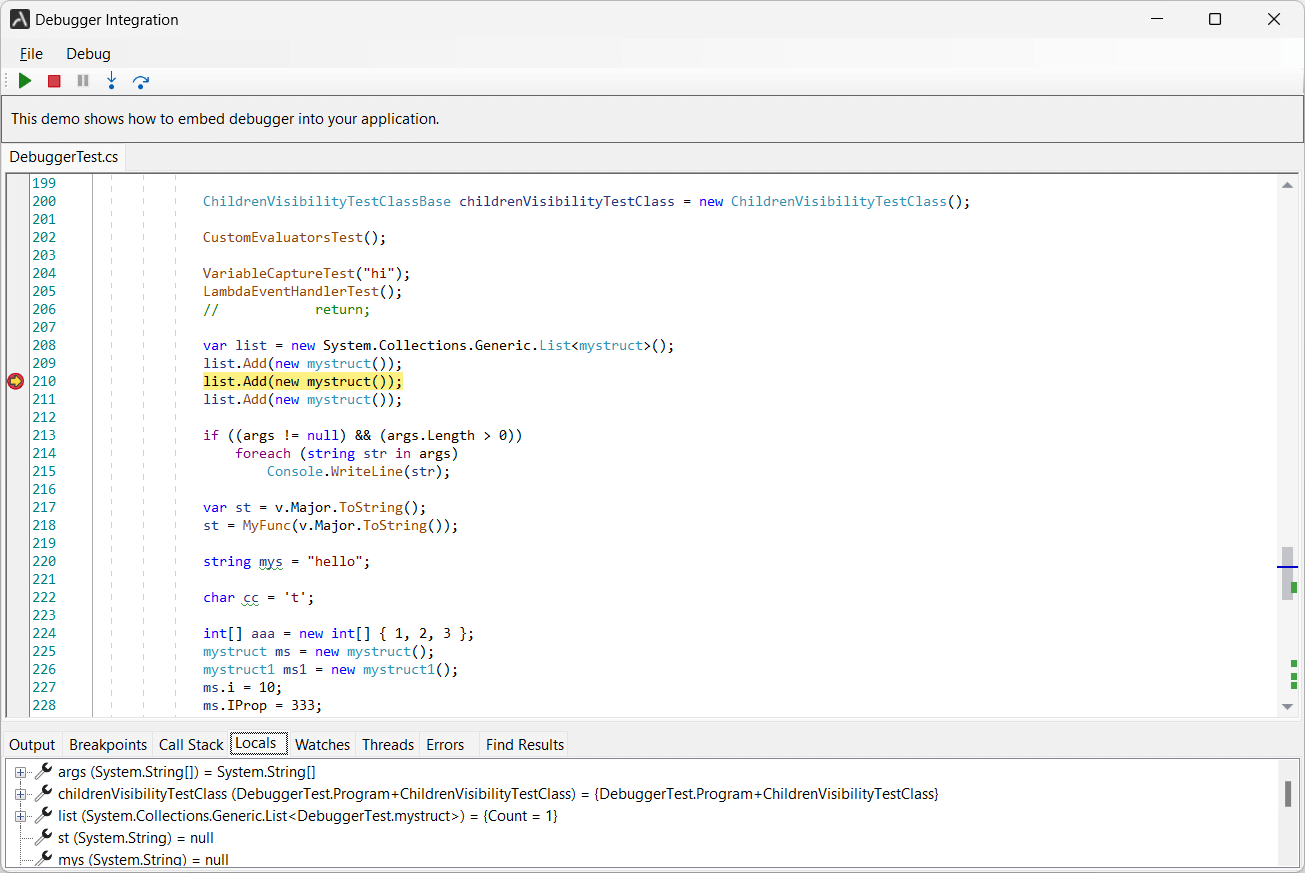Switch to the Watches tab
Viewport: 1305px width, 873px height.
[322, 744]
